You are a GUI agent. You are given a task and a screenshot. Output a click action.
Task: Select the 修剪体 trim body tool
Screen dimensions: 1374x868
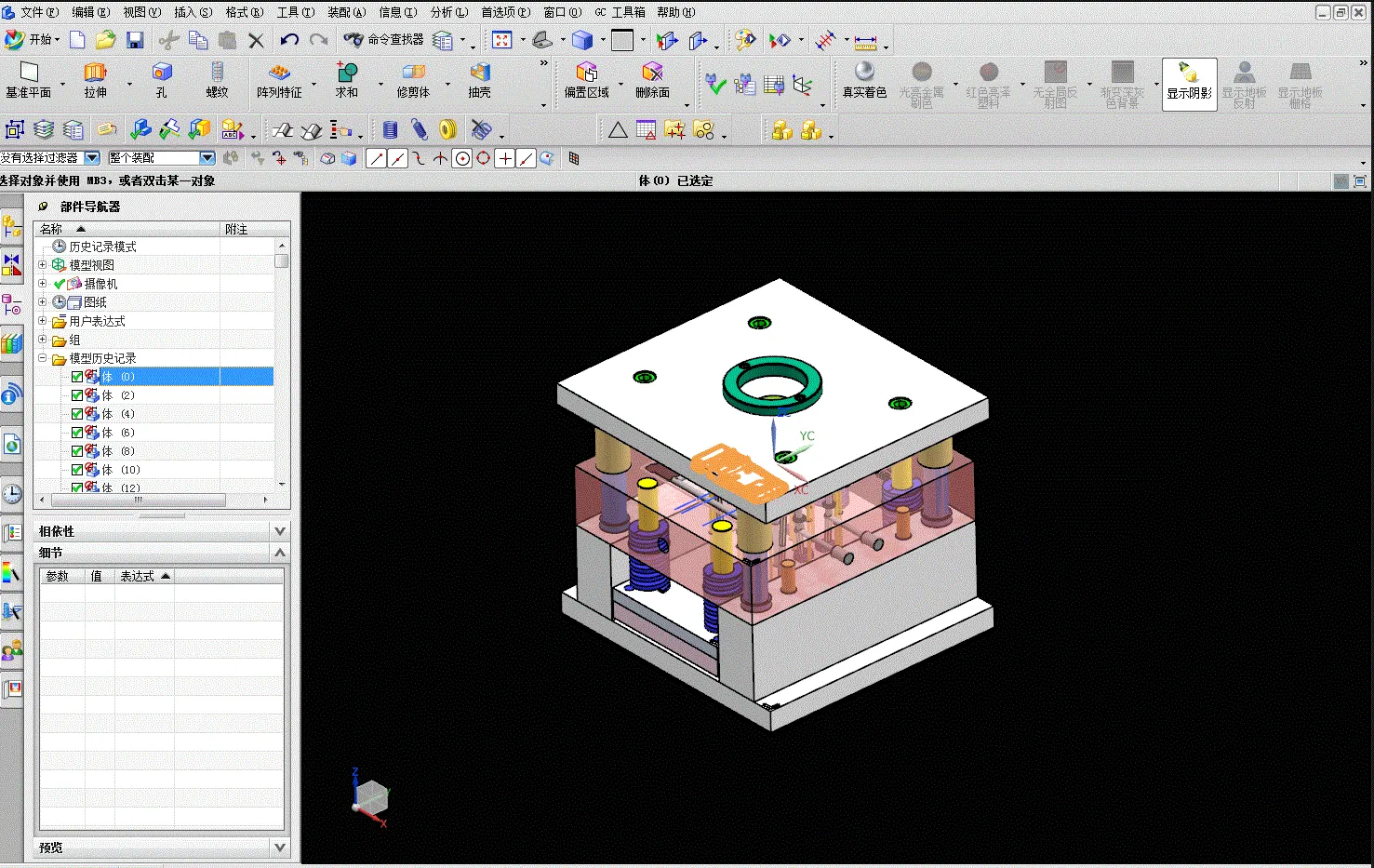point(413,81)
